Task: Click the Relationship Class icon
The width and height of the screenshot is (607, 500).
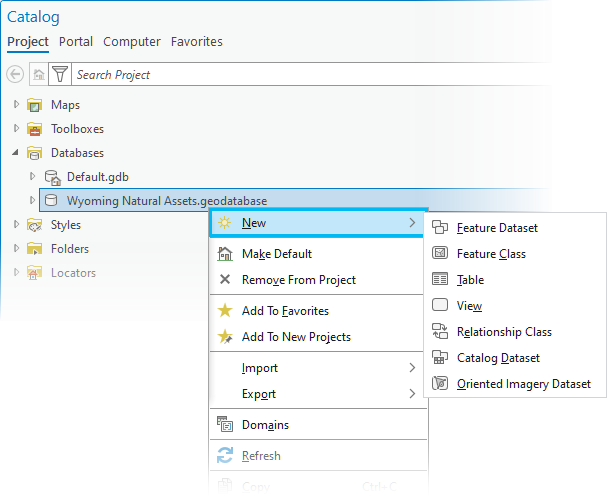Action: 440,332
